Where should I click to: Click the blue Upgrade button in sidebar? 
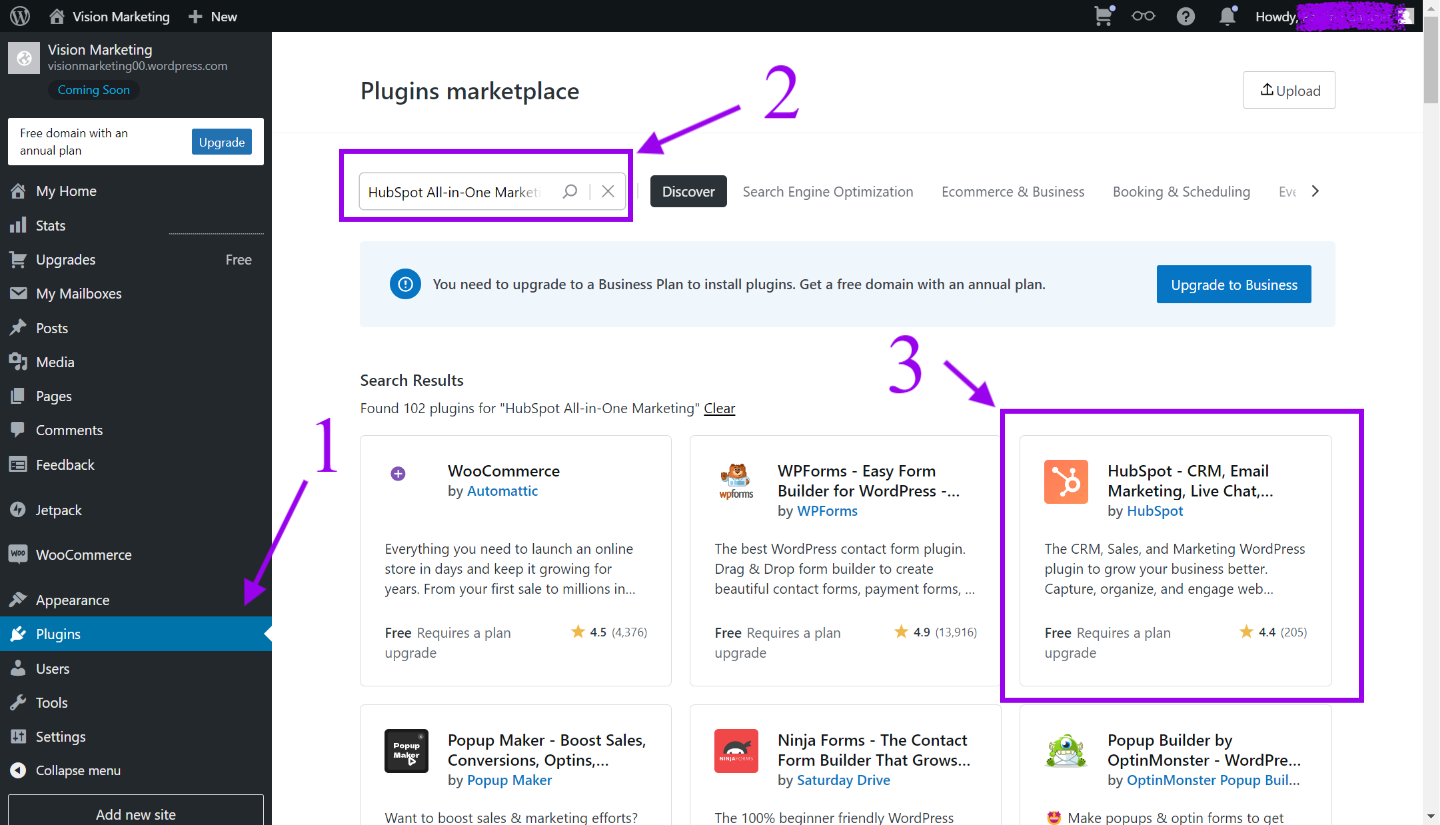tap(222, 142)
